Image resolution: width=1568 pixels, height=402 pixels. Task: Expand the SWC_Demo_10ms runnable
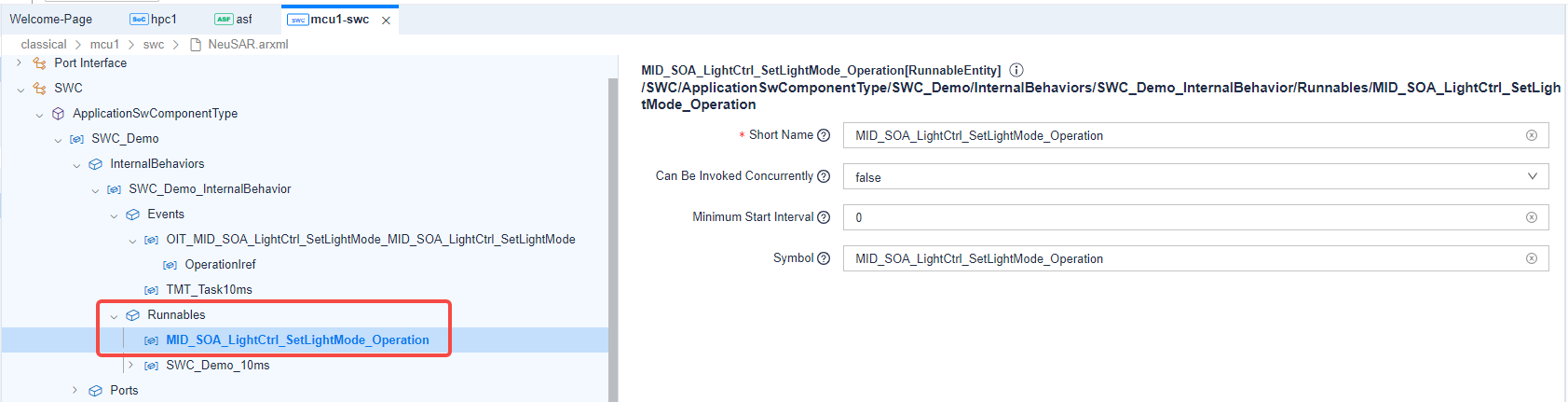(131, 366)
